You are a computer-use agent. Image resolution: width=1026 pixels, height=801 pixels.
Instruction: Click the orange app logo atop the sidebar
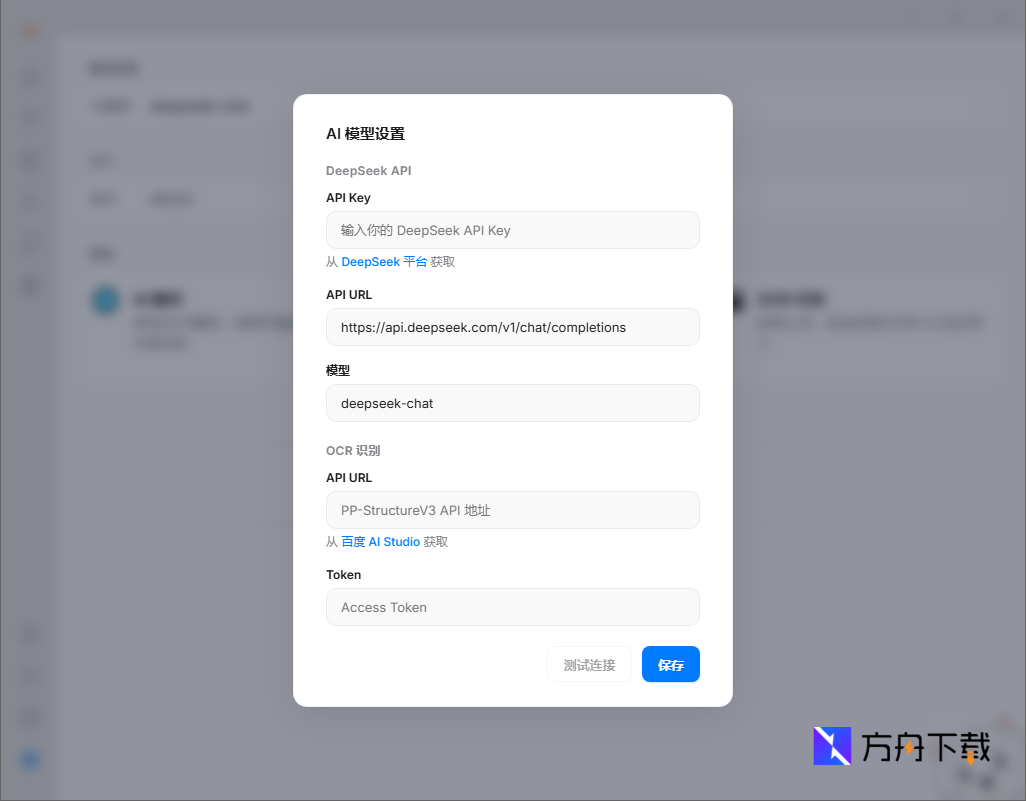(31, 32)
